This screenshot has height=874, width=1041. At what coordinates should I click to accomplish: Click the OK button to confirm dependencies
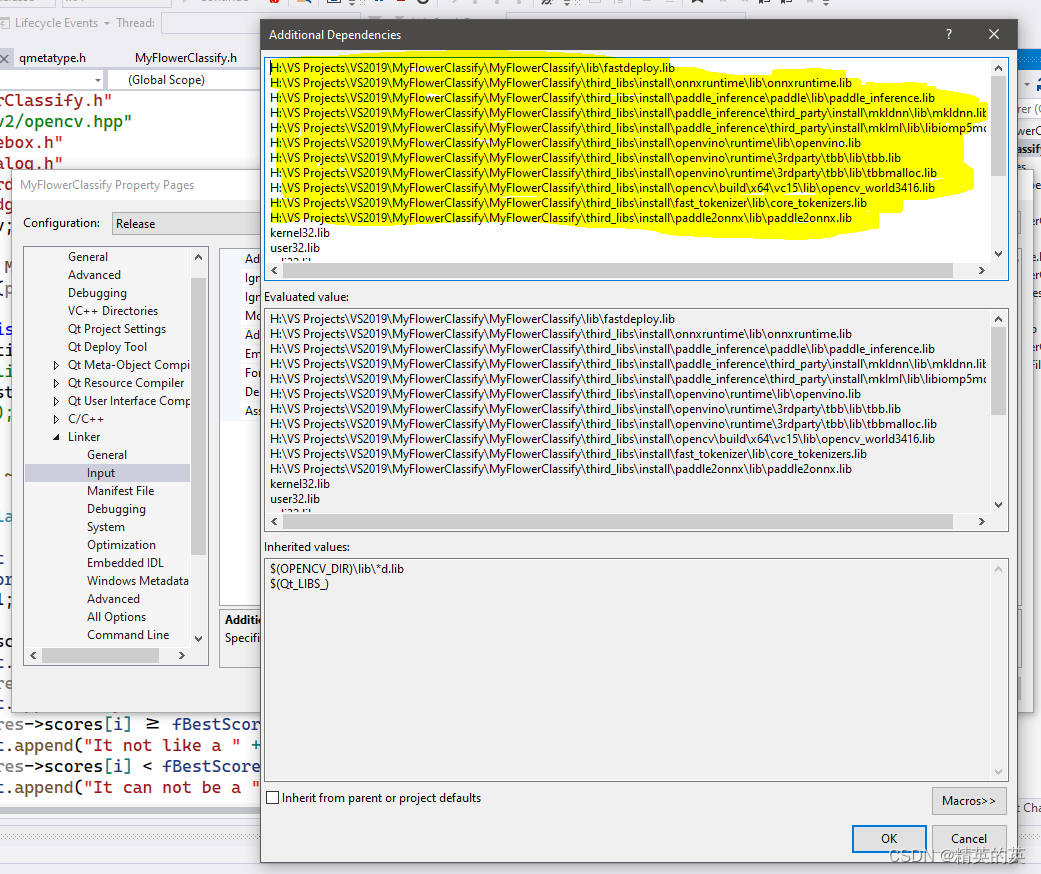888,838
